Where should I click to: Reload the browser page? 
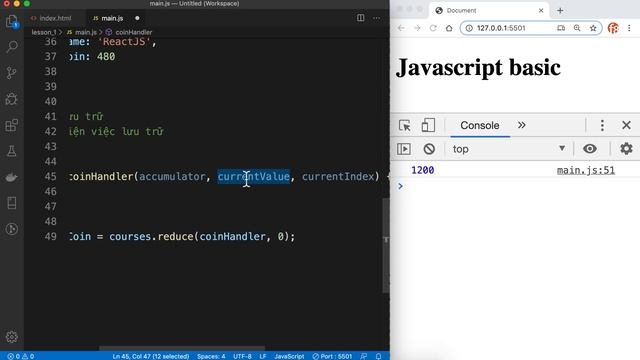coord(433,28)
